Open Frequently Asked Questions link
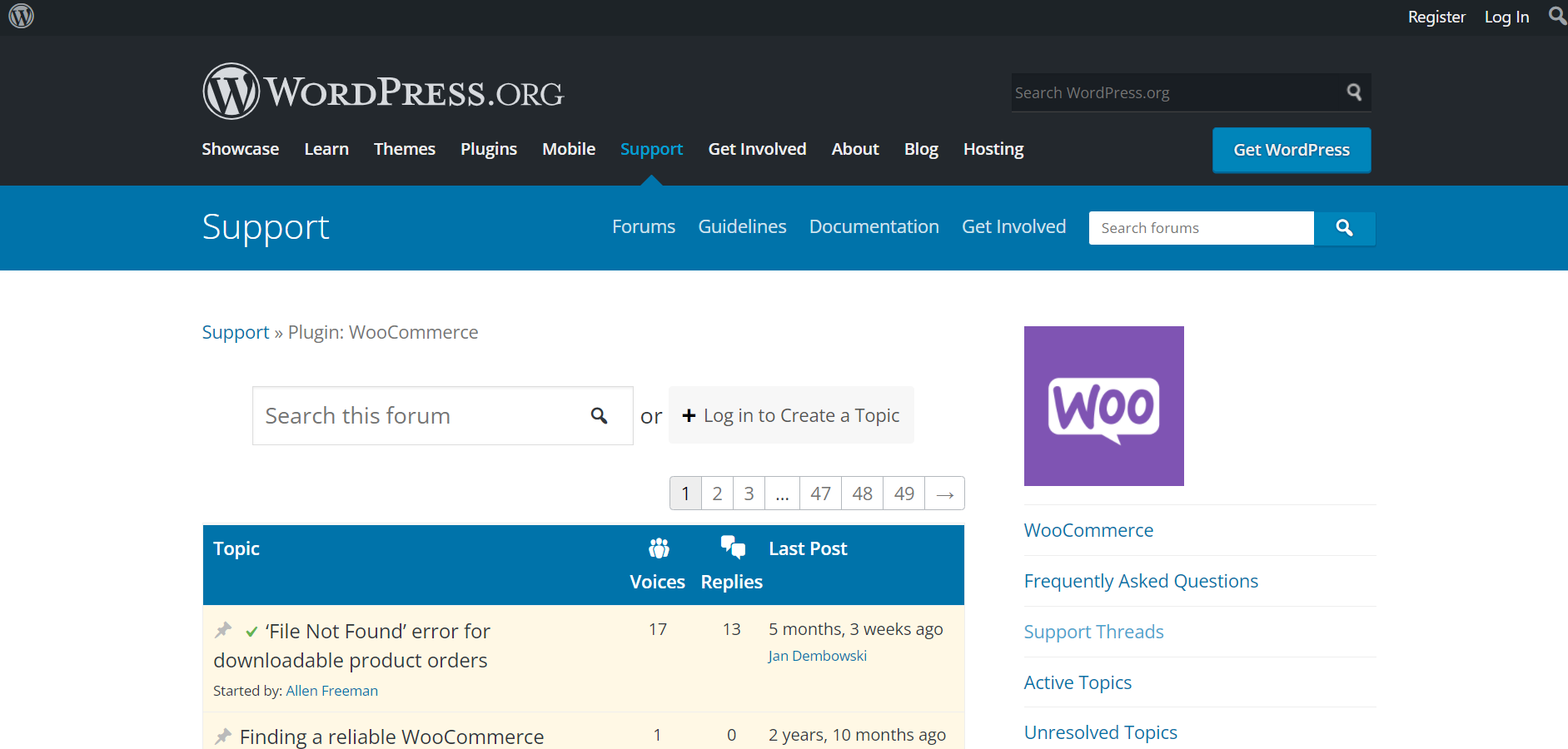This screenshot has height=749, width=1568. (x=1141, y=581)
